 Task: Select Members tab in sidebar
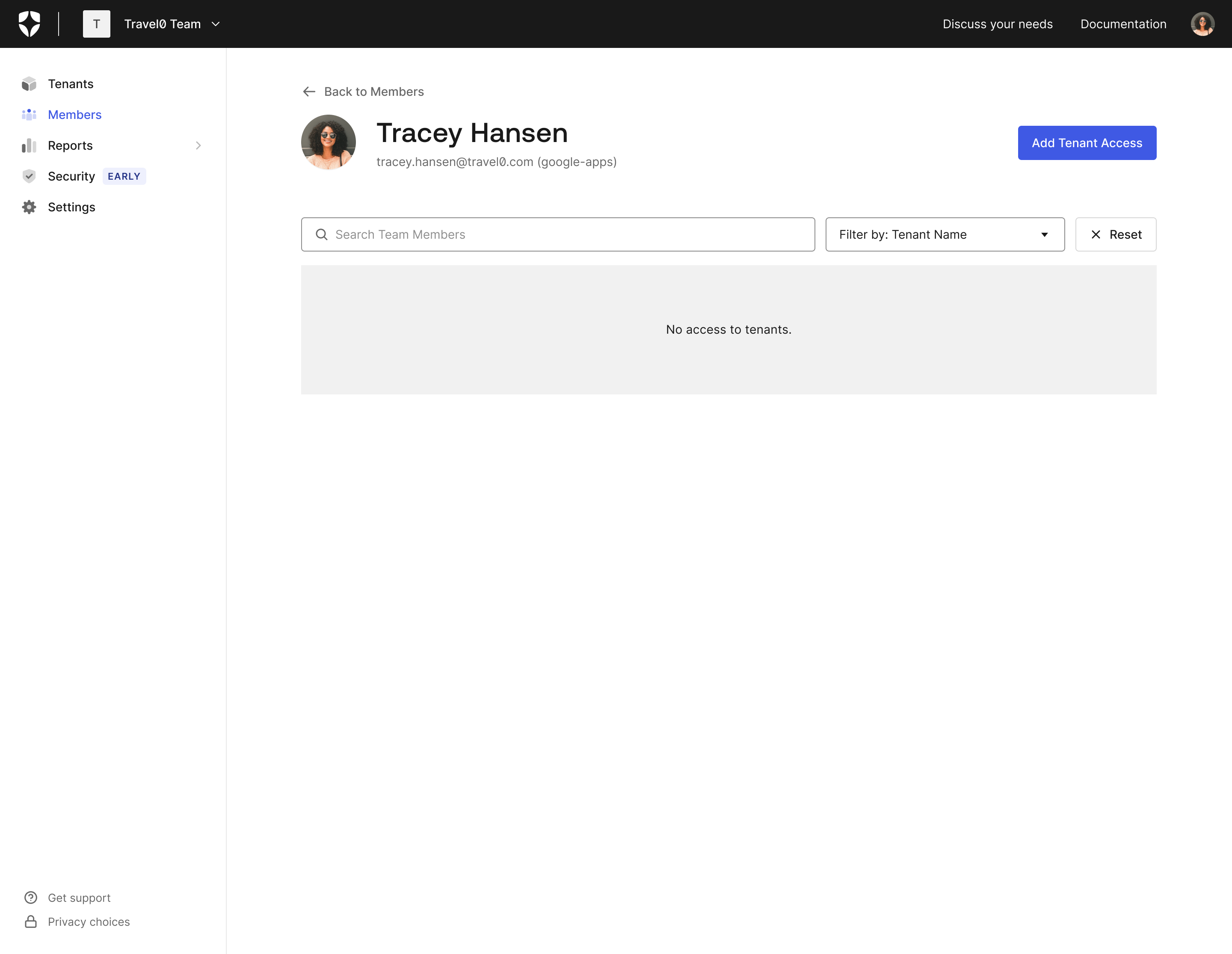pos(74,114)
